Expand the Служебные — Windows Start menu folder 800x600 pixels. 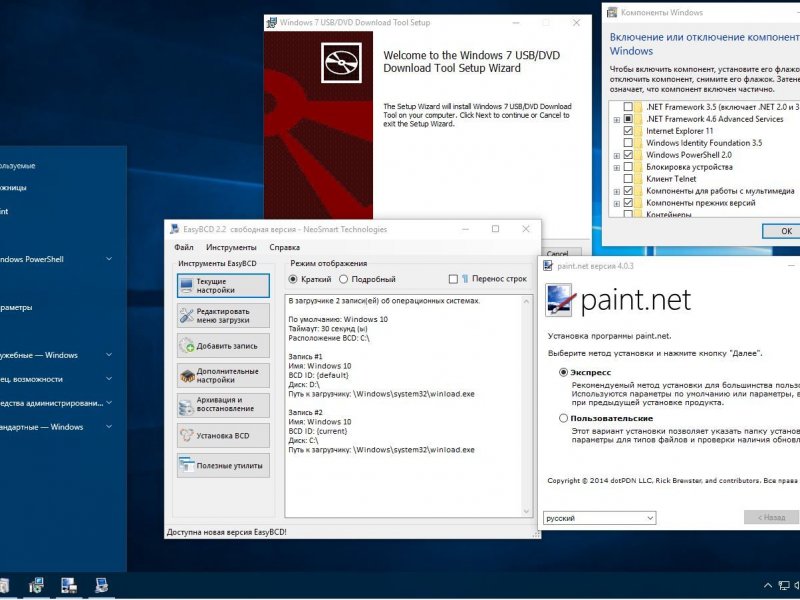[x=109, y=355]
